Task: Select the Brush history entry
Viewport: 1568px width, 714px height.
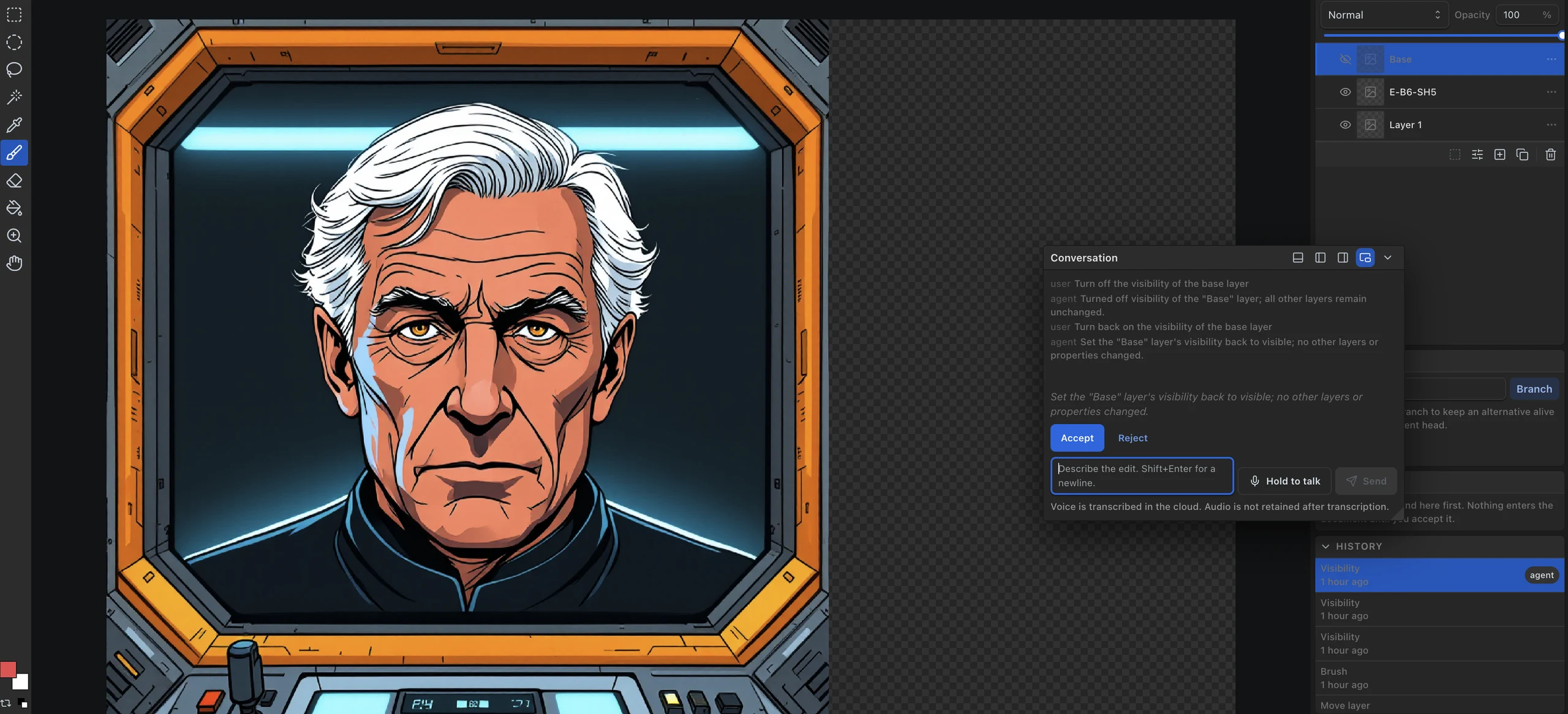Action: (1439, 678)
